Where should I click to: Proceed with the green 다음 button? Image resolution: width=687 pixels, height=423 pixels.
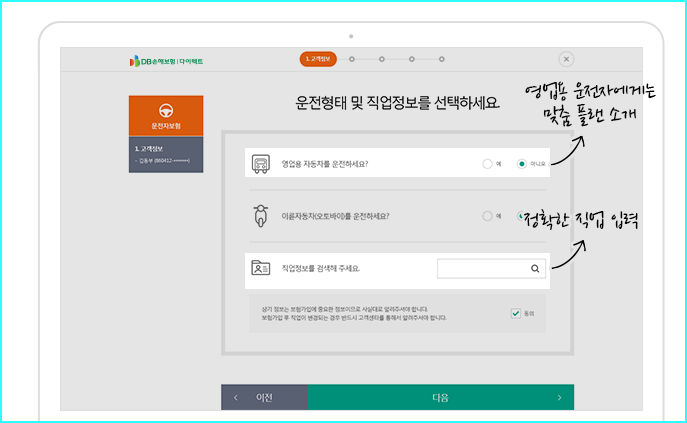coord(441,397)
